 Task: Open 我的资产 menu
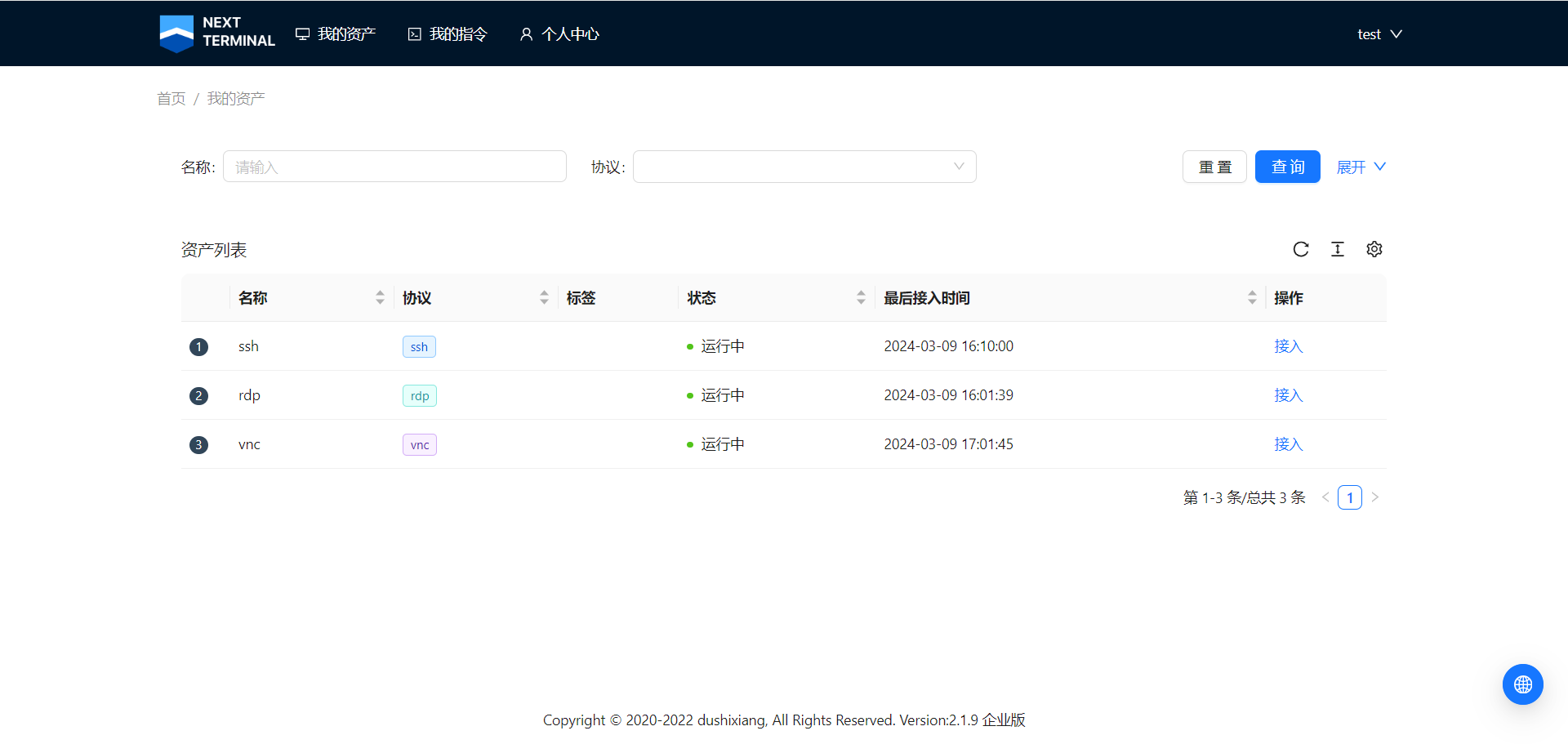coord(336,34)
